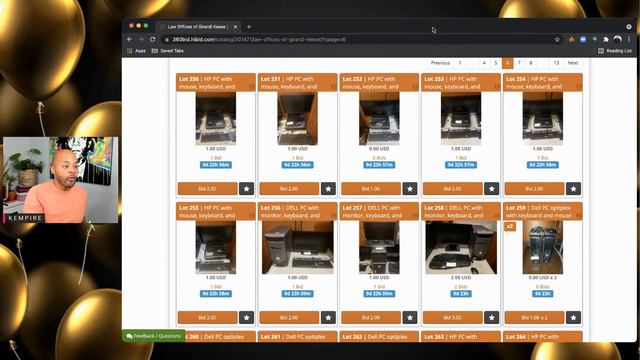Open the Chrome three-dot menu
Viewport: 640px width, 360px height.
(629, 40)
